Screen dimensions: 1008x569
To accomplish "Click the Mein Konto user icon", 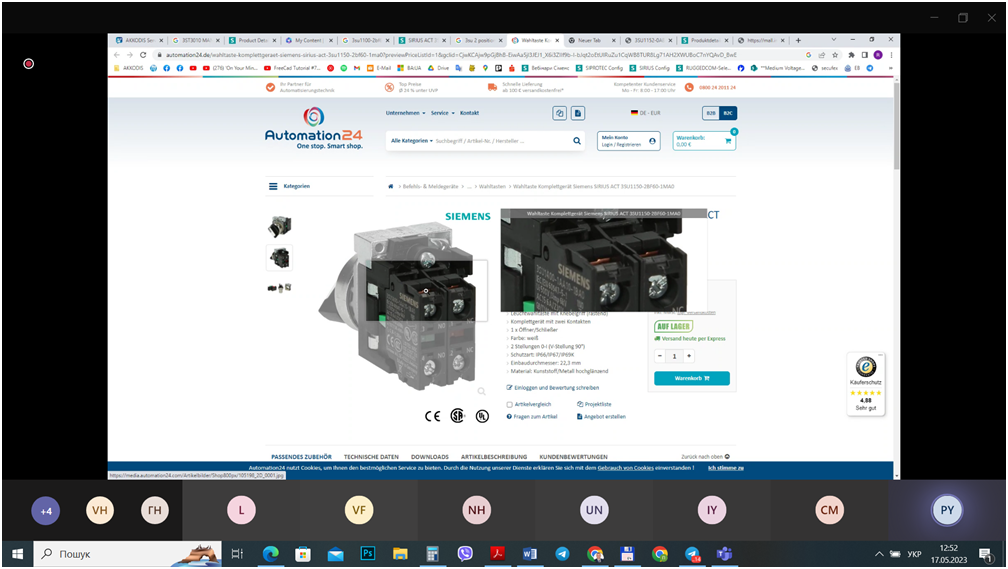I will pyautogui.click(x=653, y=141).
